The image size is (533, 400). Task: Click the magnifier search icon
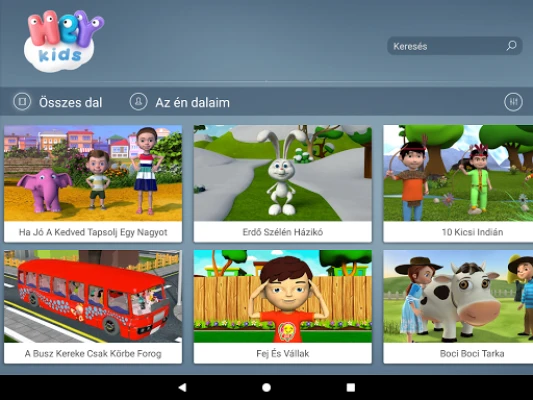(x=511, y=46)
